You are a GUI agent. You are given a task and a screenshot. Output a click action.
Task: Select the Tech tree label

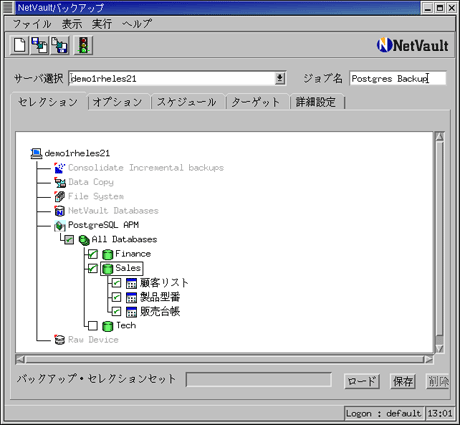point(126,325)
